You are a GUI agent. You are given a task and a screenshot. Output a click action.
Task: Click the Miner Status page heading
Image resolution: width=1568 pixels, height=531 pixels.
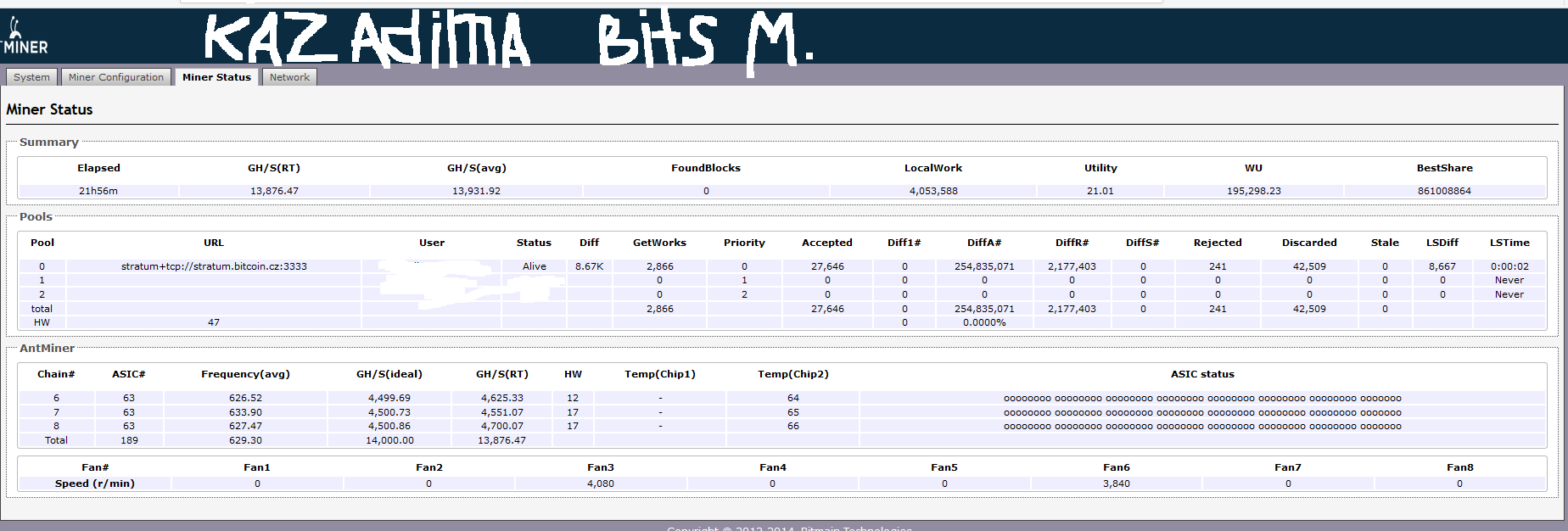coord(49,109)
